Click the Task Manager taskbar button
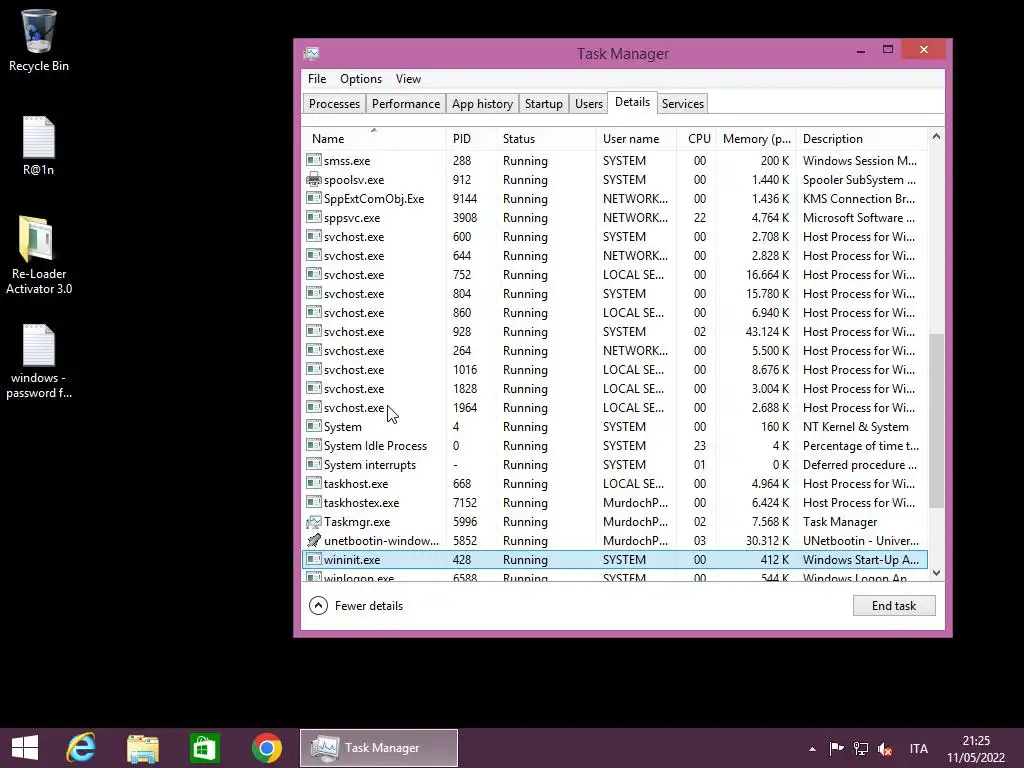 [379, 748]
